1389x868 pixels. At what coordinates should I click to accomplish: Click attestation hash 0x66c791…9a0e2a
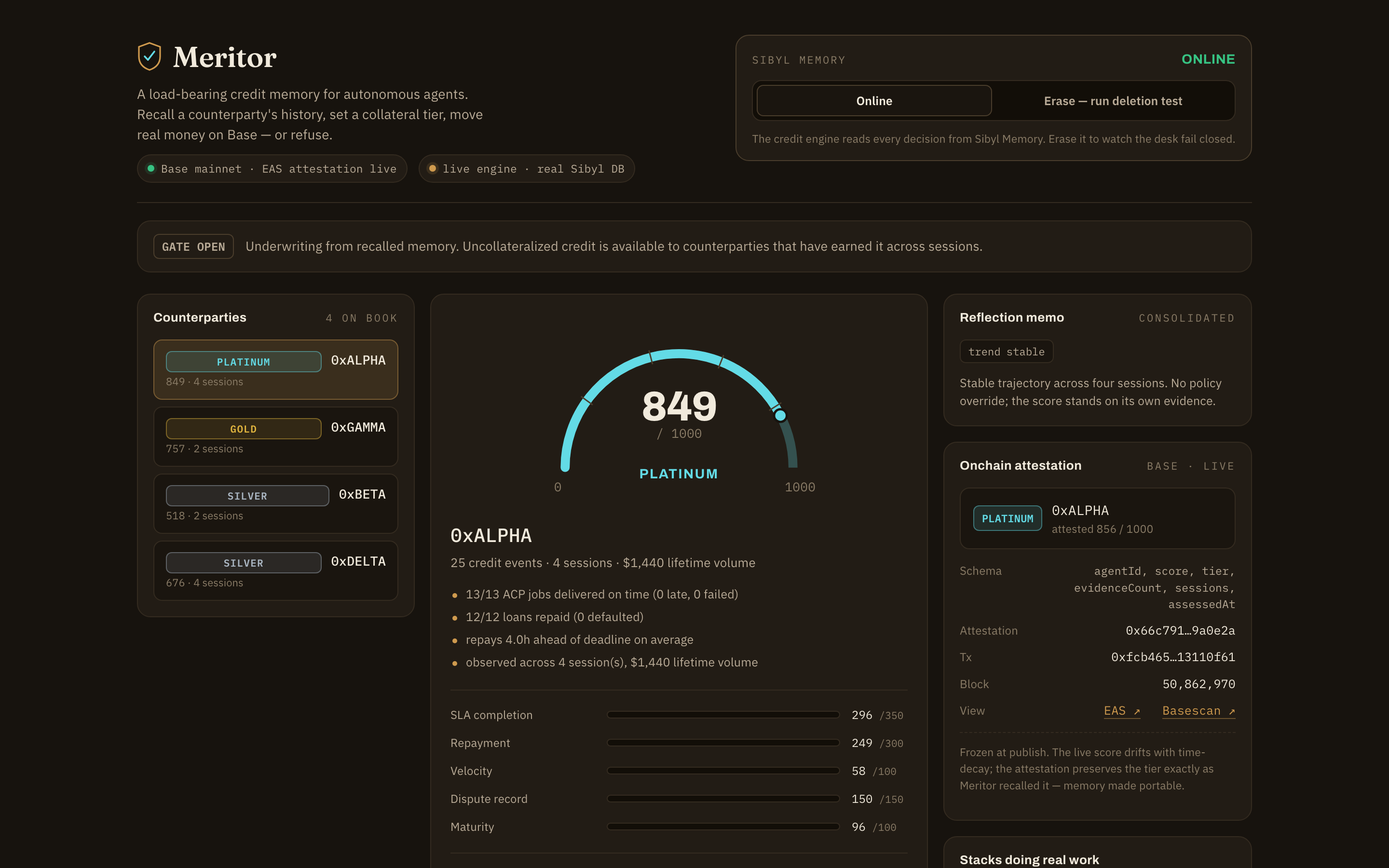coord(1180,630)
